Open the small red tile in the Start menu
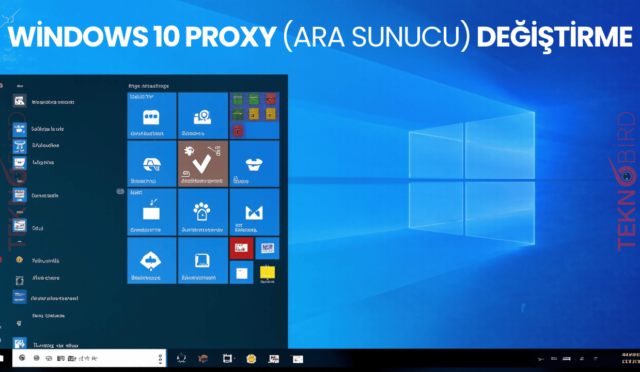Screen dimensions: 640x372 (x=241, y=248)
